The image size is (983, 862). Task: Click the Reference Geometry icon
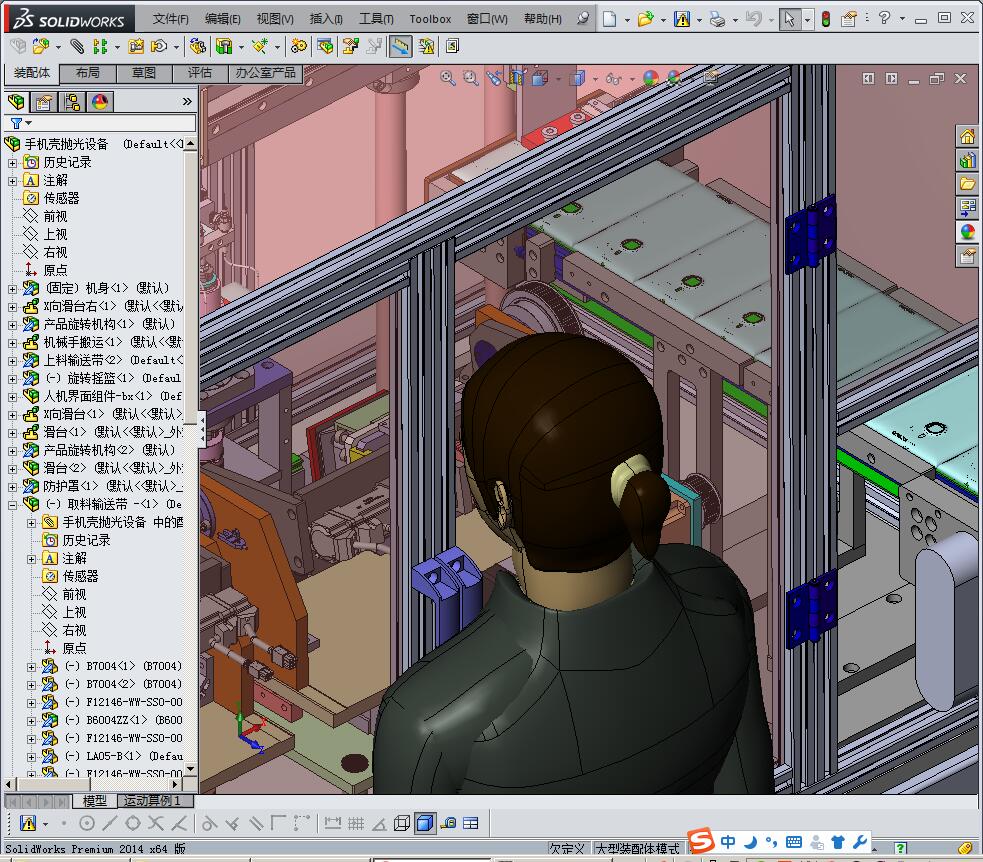click(260, 46)
